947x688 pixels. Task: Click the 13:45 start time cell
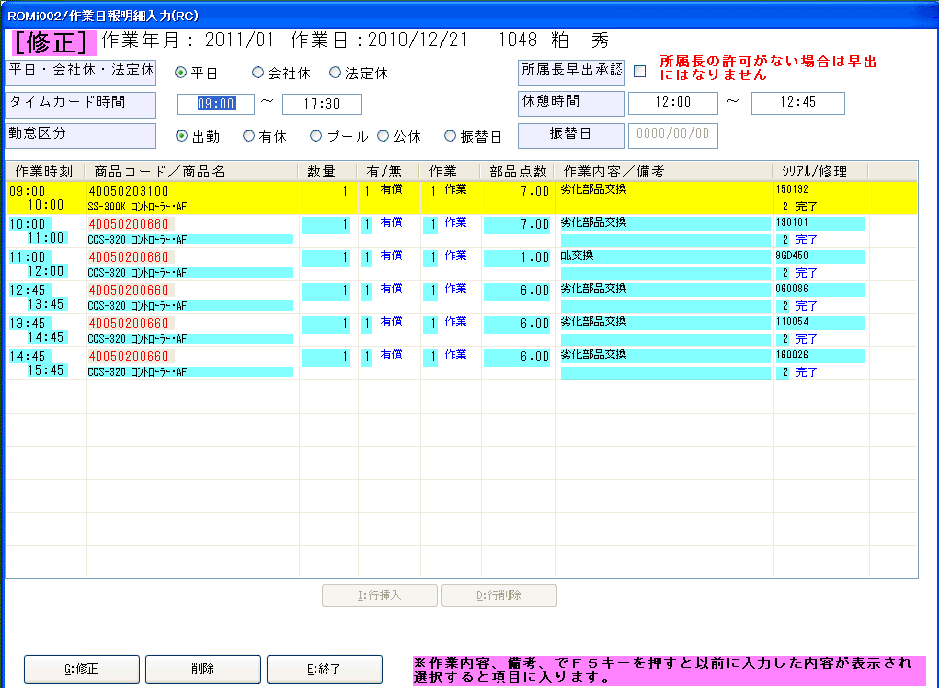pyautogui.click(x=27, y=324)
